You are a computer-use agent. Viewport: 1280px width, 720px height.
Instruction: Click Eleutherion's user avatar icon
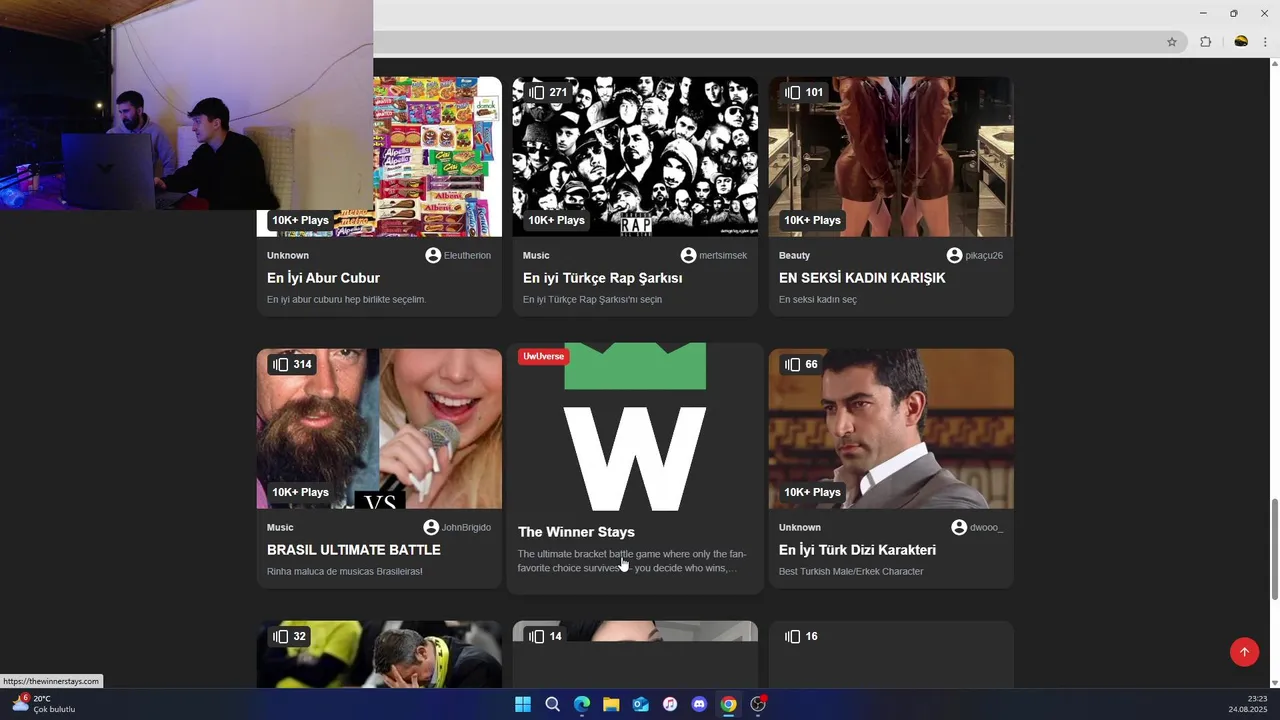[433, 255]
